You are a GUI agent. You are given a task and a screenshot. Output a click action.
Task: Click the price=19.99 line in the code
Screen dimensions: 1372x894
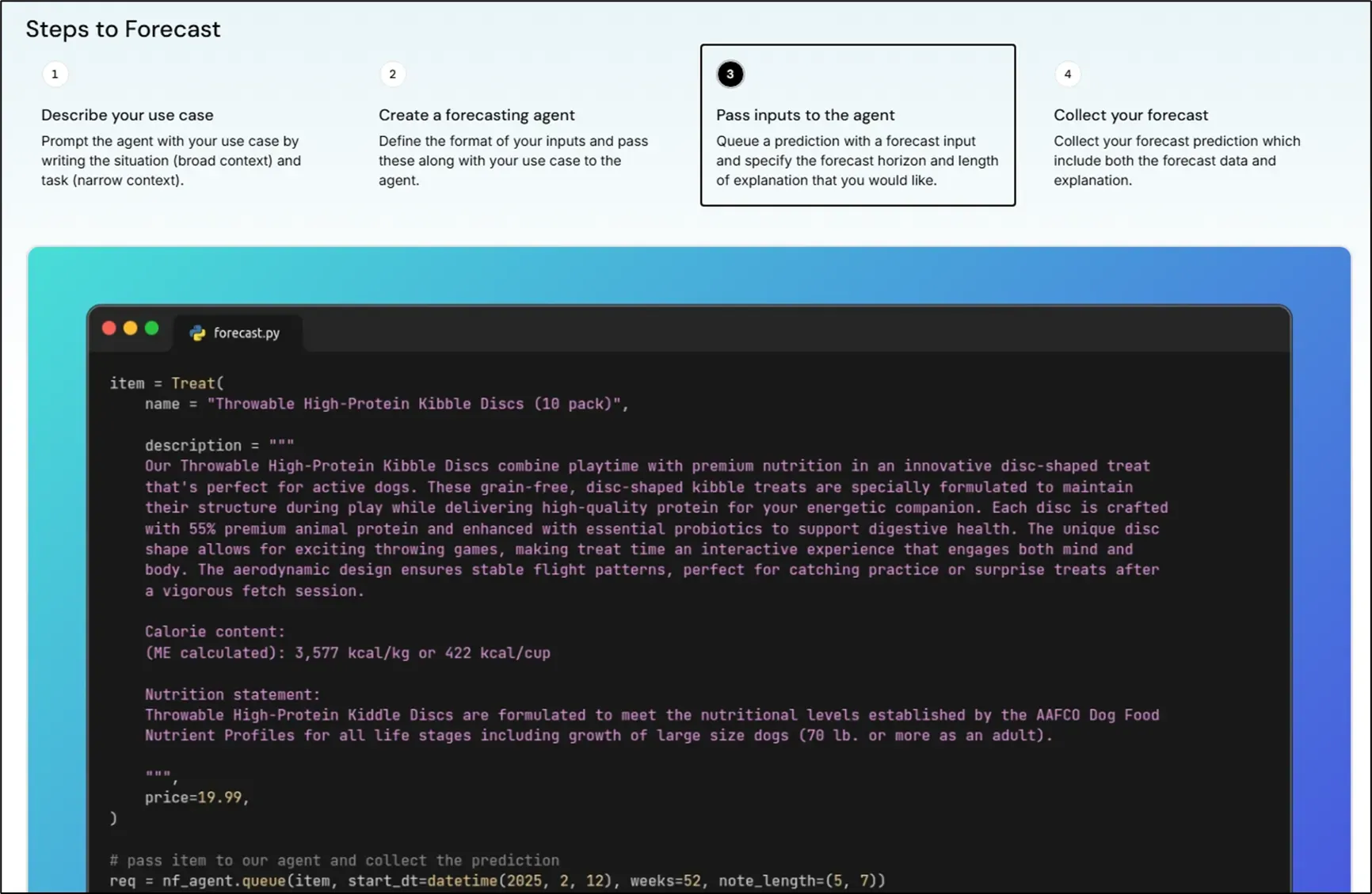196,797
